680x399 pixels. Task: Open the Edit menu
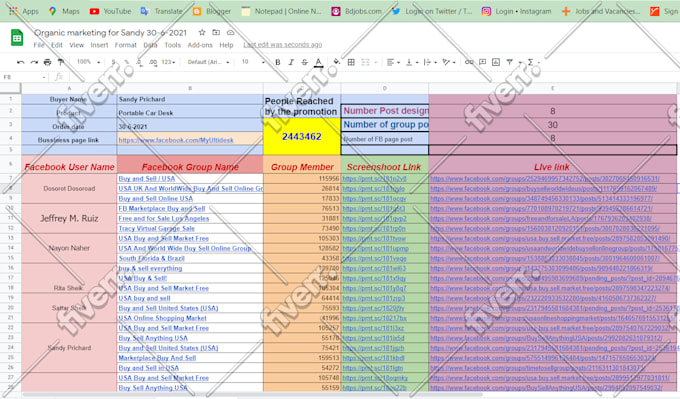pyautogui.click(x=57, y=45)
